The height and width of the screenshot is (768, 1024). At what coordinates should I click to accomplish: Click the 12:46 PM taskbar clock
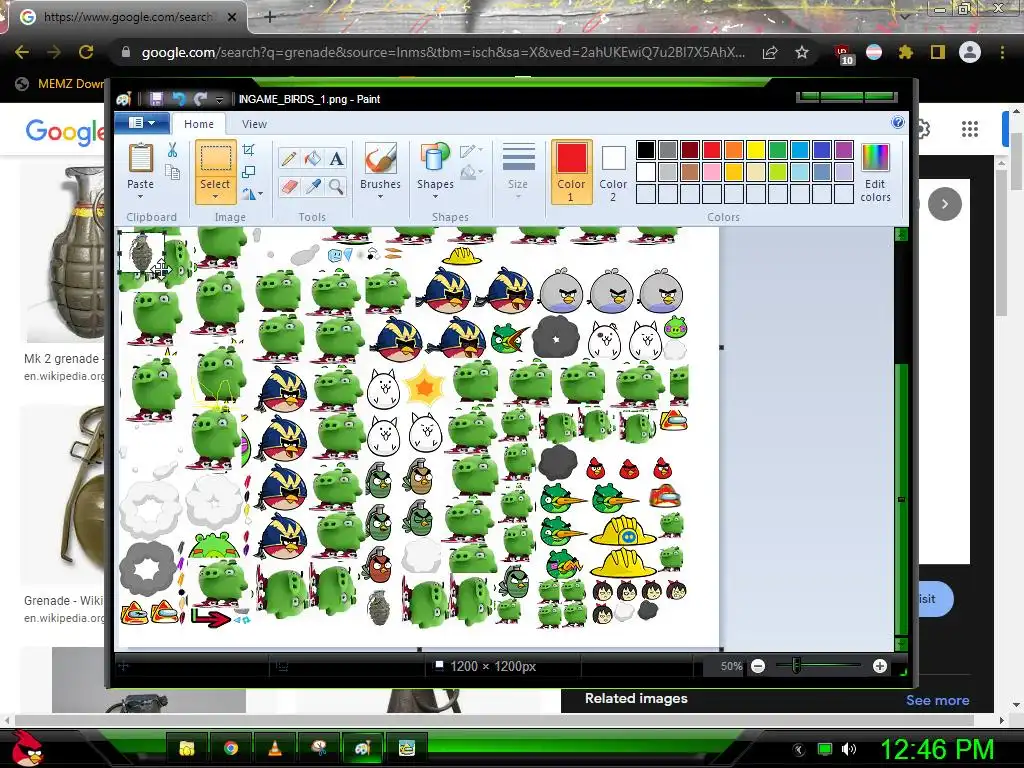coord(937,749)
